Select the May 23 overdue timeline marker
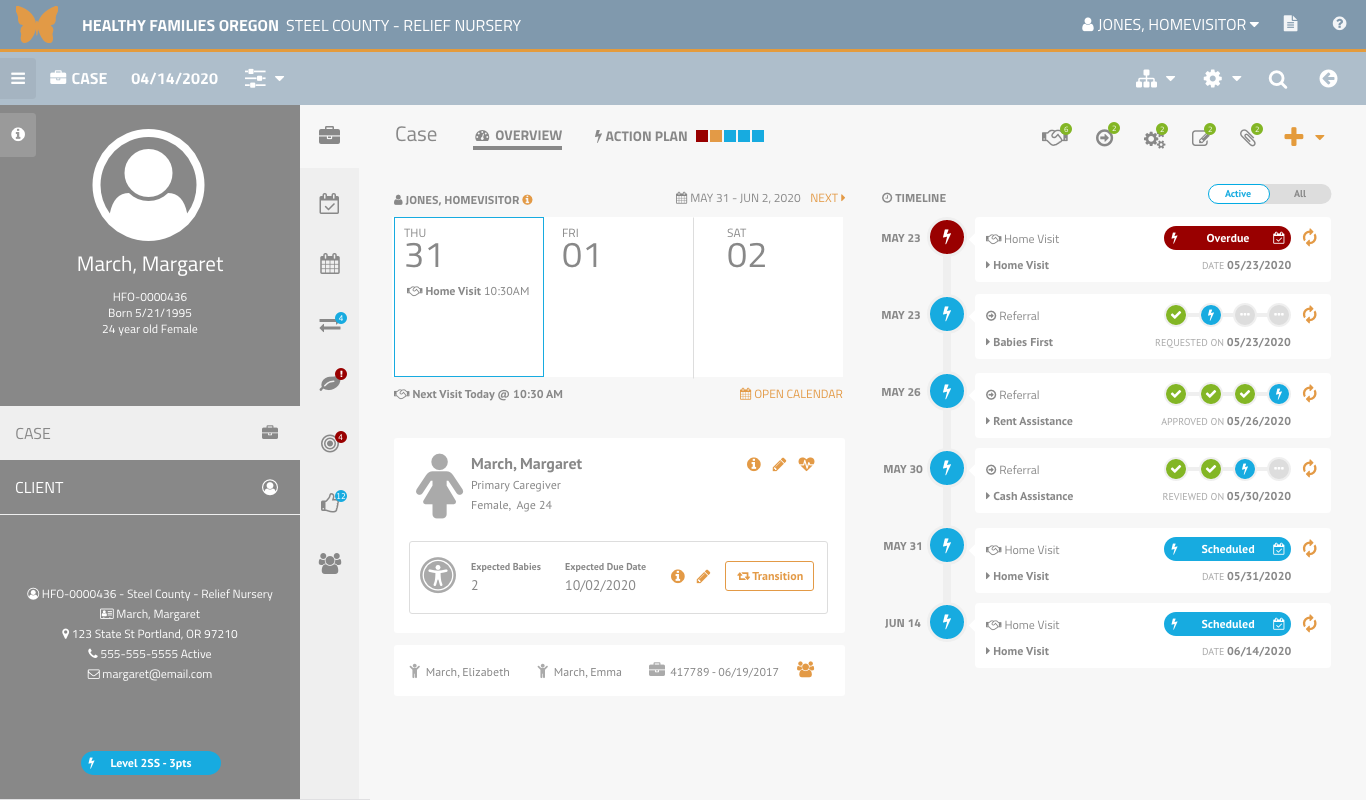Image resolution: width=1366 pixels, height=800 pixels. click(946, 238)
